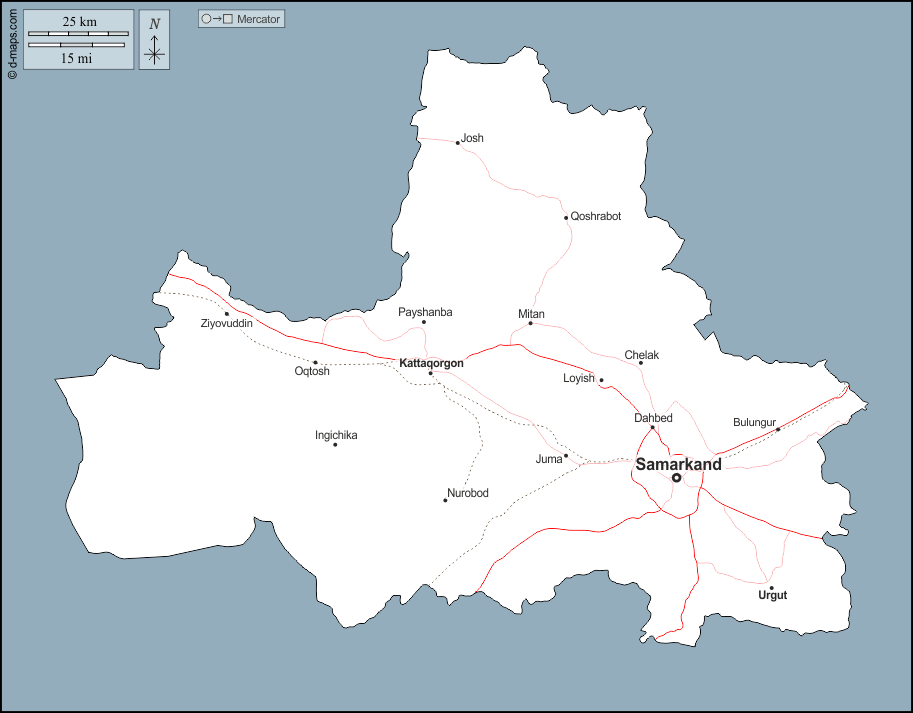Click the Samarkand city label
The height and width of the screenshot is (713, 913).
tap(678, 464)
